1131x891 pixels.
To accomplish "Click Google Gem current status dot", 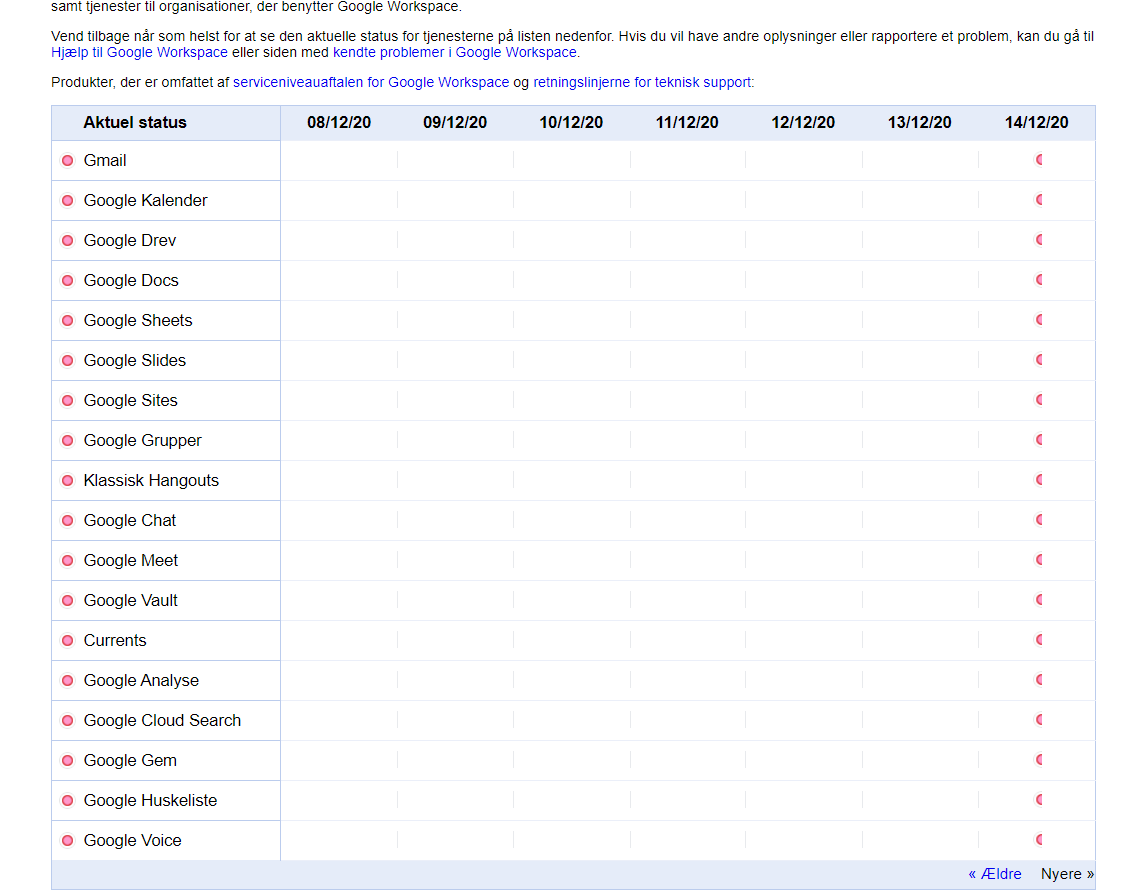I will click(x=68, y=760).
